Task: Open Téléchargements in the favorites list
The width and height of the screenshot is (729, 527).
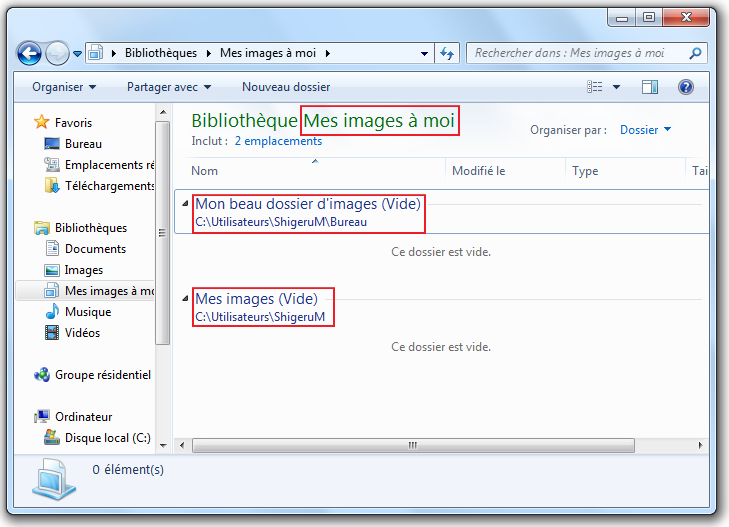Action: [109, 185]
